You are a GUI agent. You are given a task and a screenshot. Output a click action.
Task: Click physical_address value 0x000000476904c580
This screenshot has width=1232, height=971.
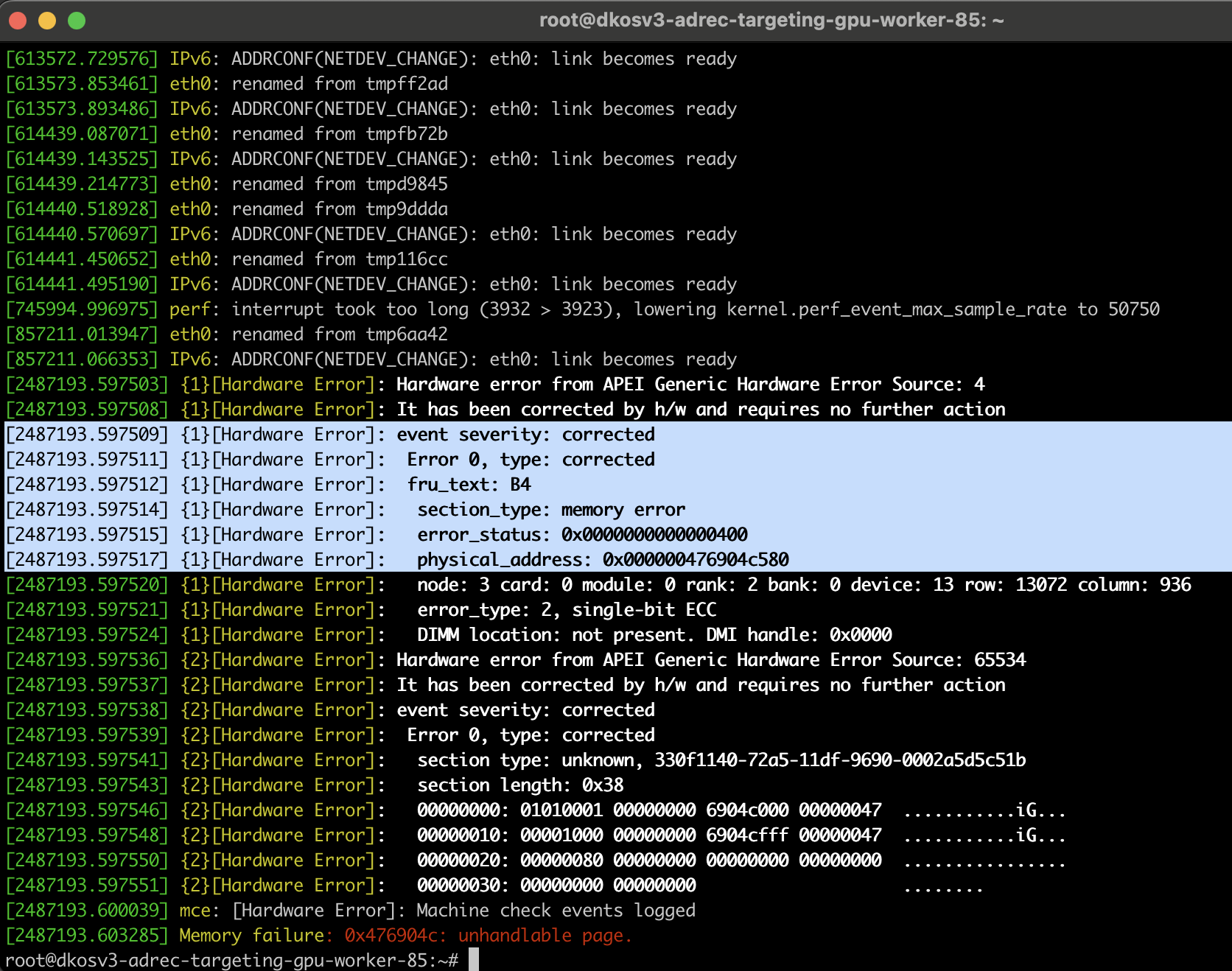tap(696, 560)
